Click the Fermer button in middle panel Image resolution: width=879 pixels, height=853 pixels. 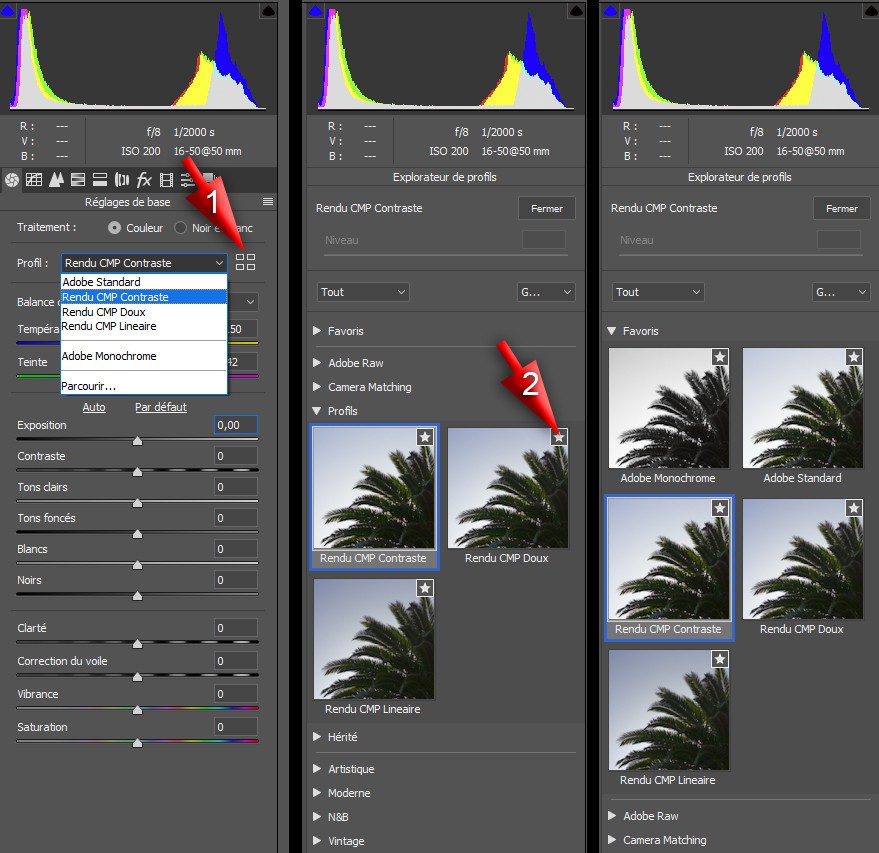click(x=547, y=208)
